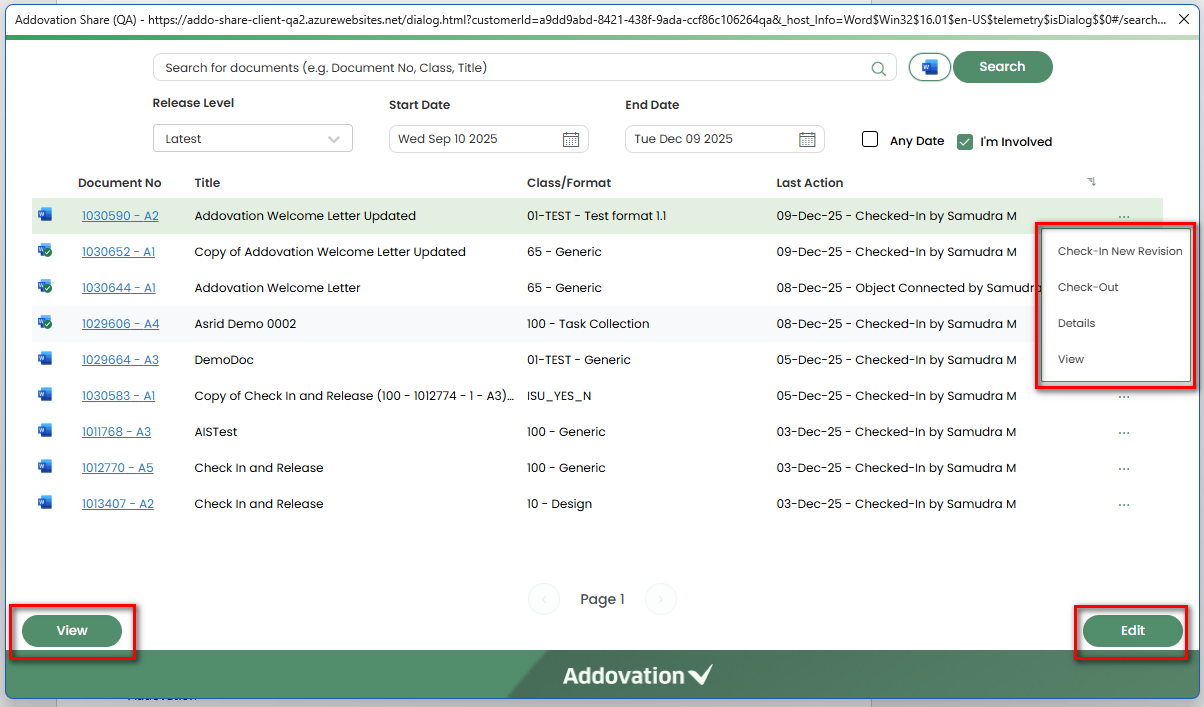Image resolution: width=1204 pixels, height=707 pixels.
Task: Select Check-In New Revision from context menu
Action: click(1119, 252)
